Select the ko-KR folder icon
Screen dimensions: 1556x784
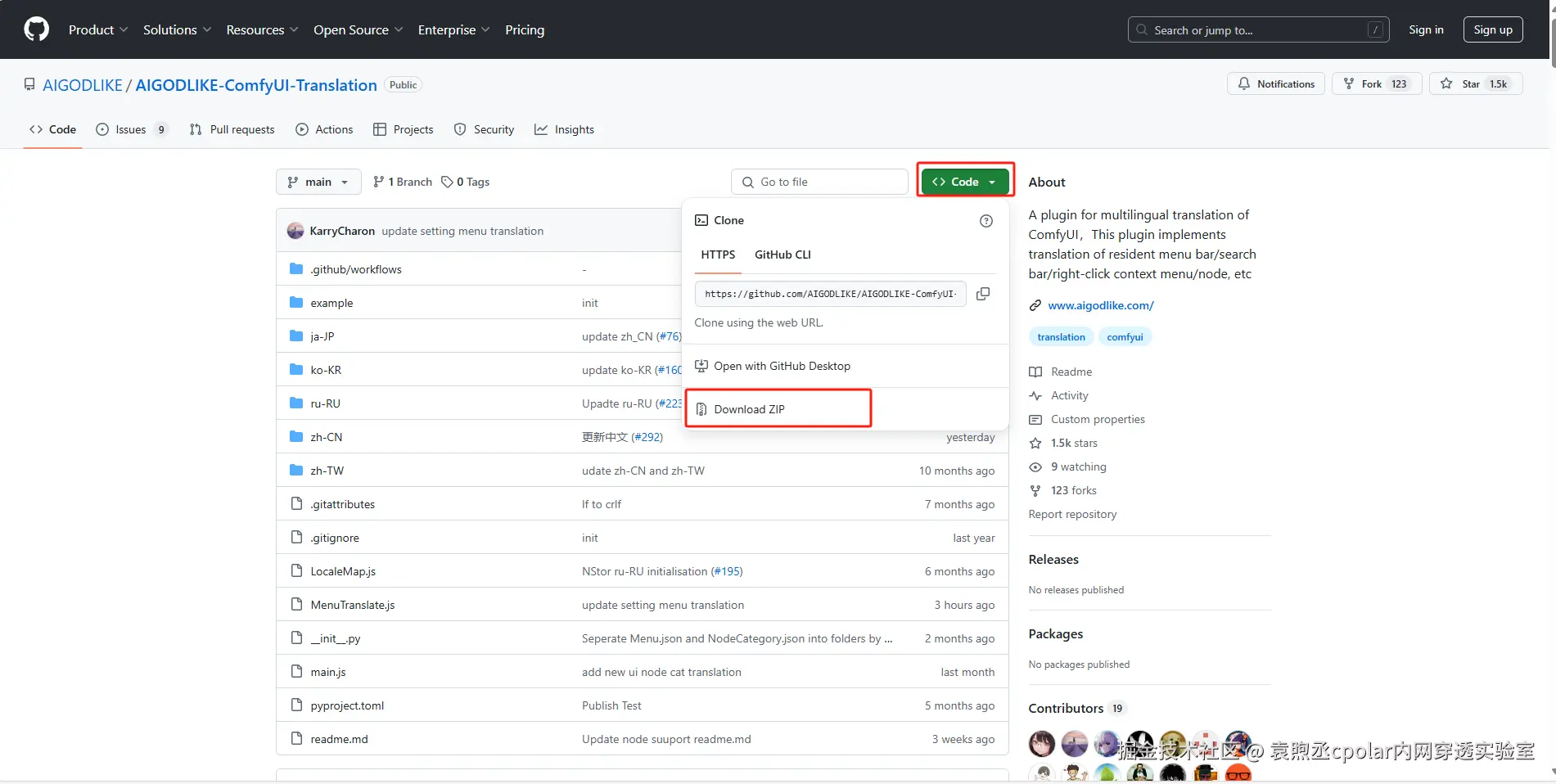click(x=296, y=370)
